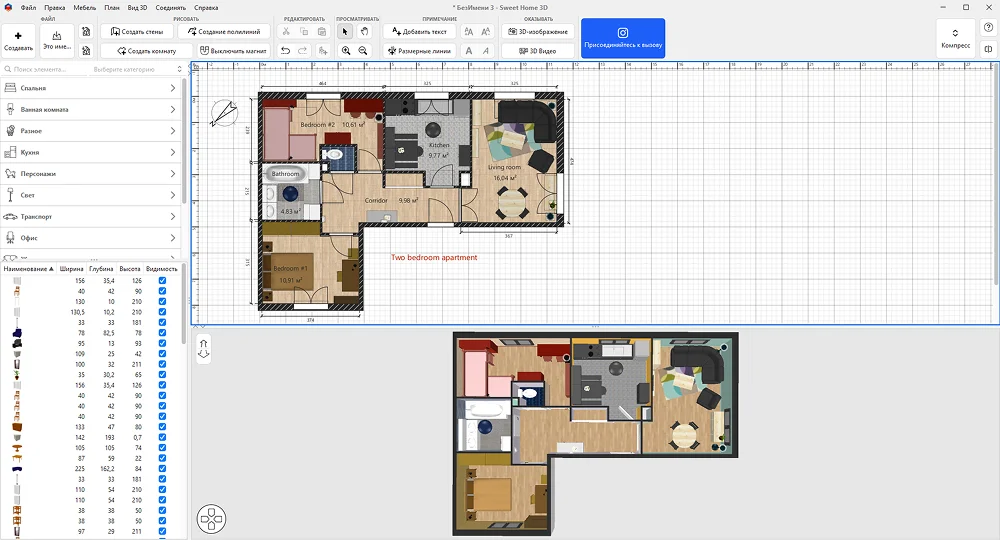Toggle visibility checkbox for the 130,5-width item

pos(162,311)
